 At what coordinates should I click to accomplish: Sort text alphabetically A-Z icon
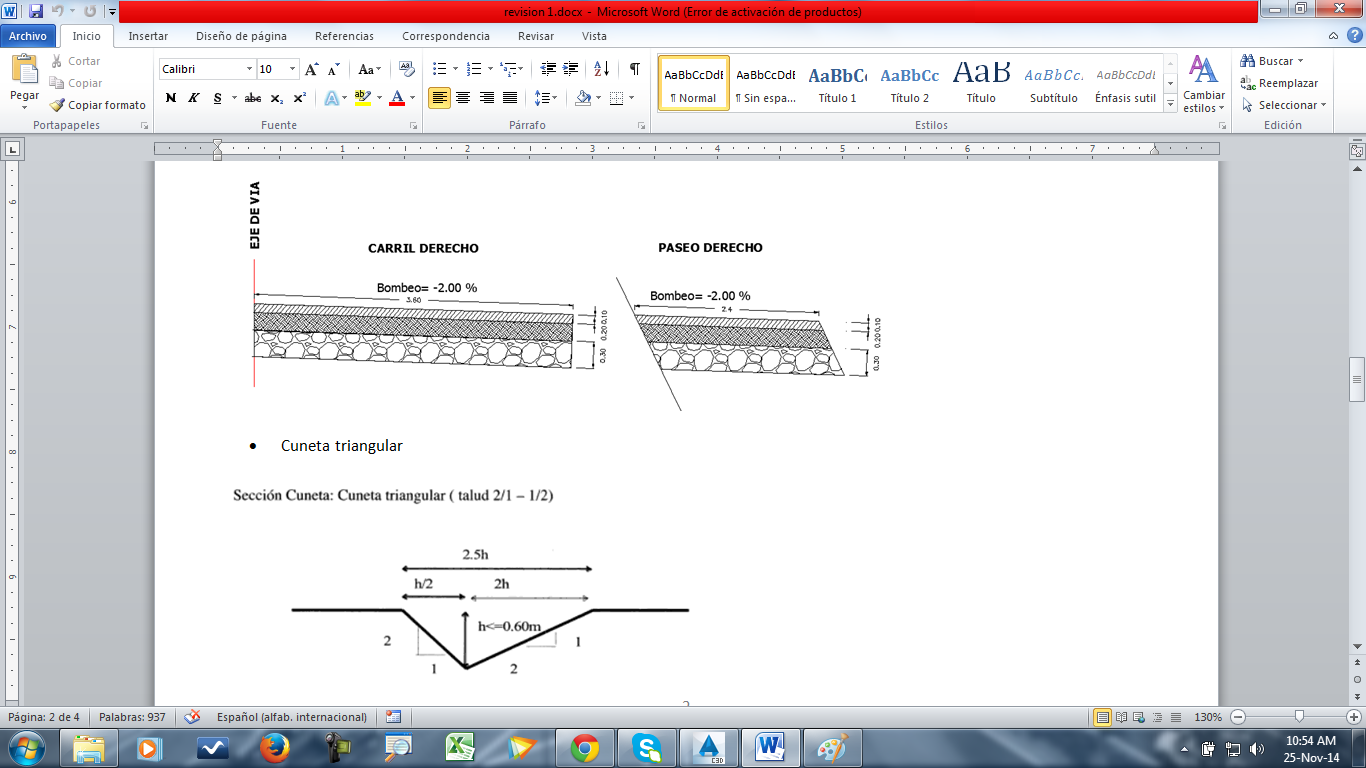(601, 69)
